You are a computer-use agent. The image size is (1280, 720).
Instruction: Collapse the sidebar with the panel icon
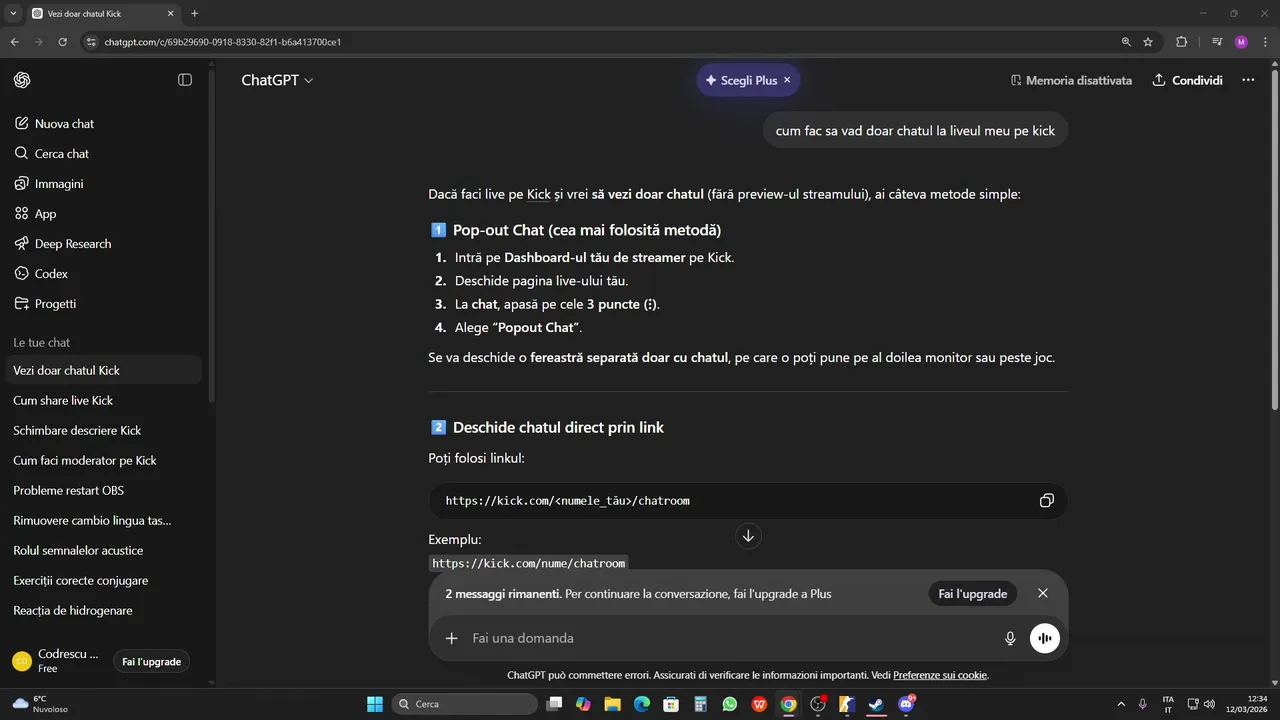(x=185, y=80)
